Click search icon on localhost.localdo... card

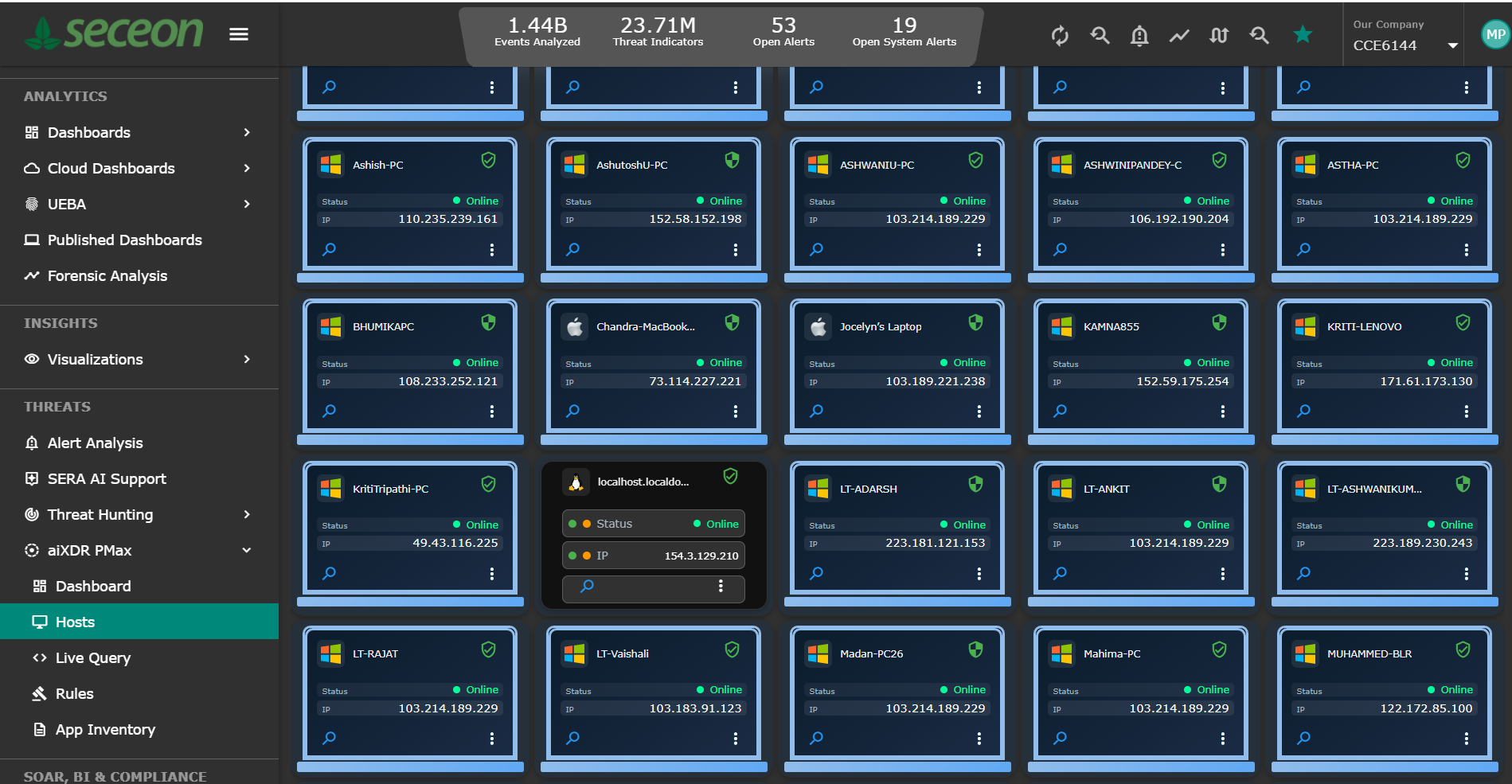[587, 587]
